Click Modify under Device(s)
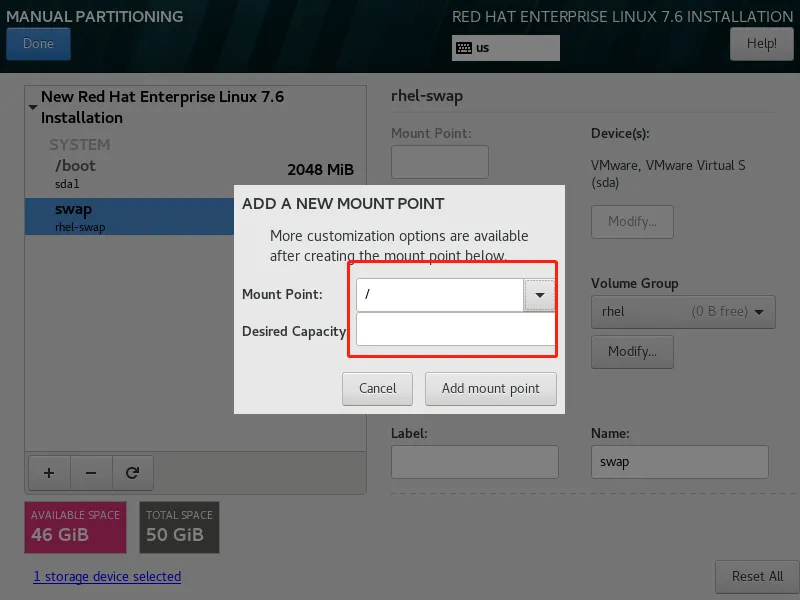800x600 pixels. click(x=632, y=221)
